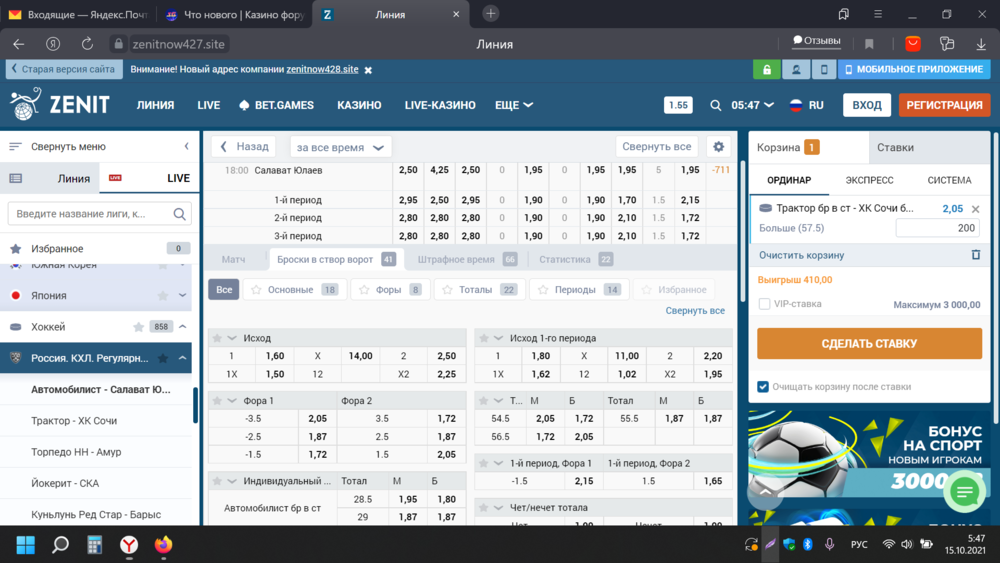Screen dimensions: 1000x563
Task: Click bet amount field showing 200
Action: click(938, 228)
